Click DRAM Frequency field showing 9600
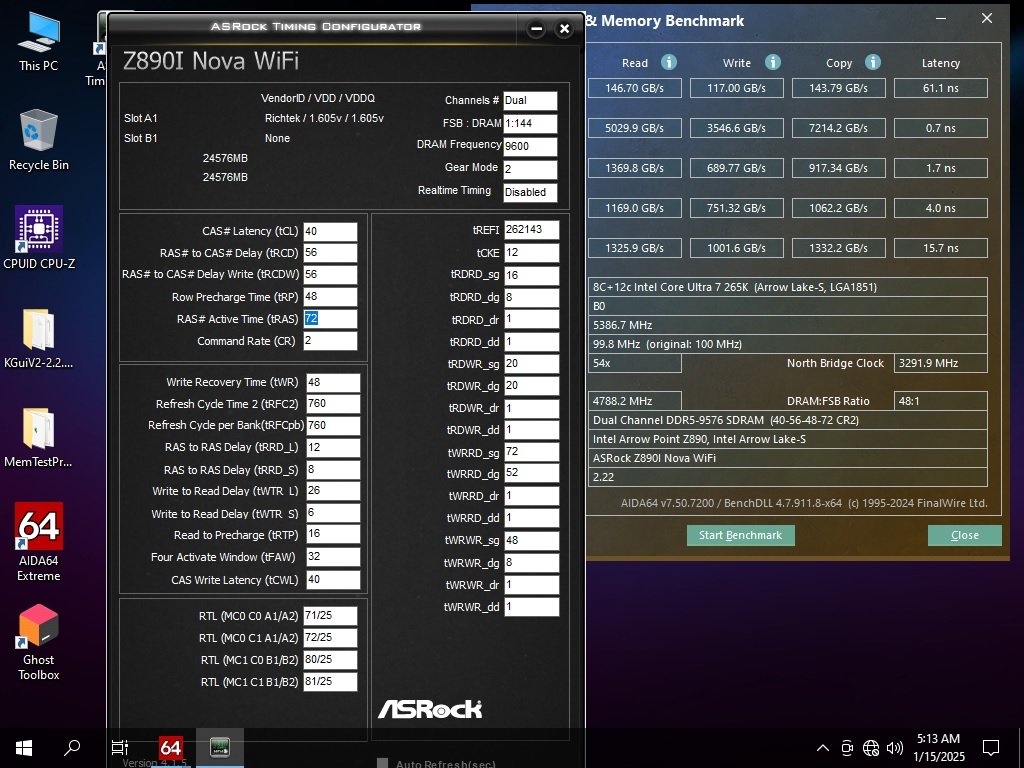Image resolution: width=1024 pixels, height=768 pixels. point(530,146)
